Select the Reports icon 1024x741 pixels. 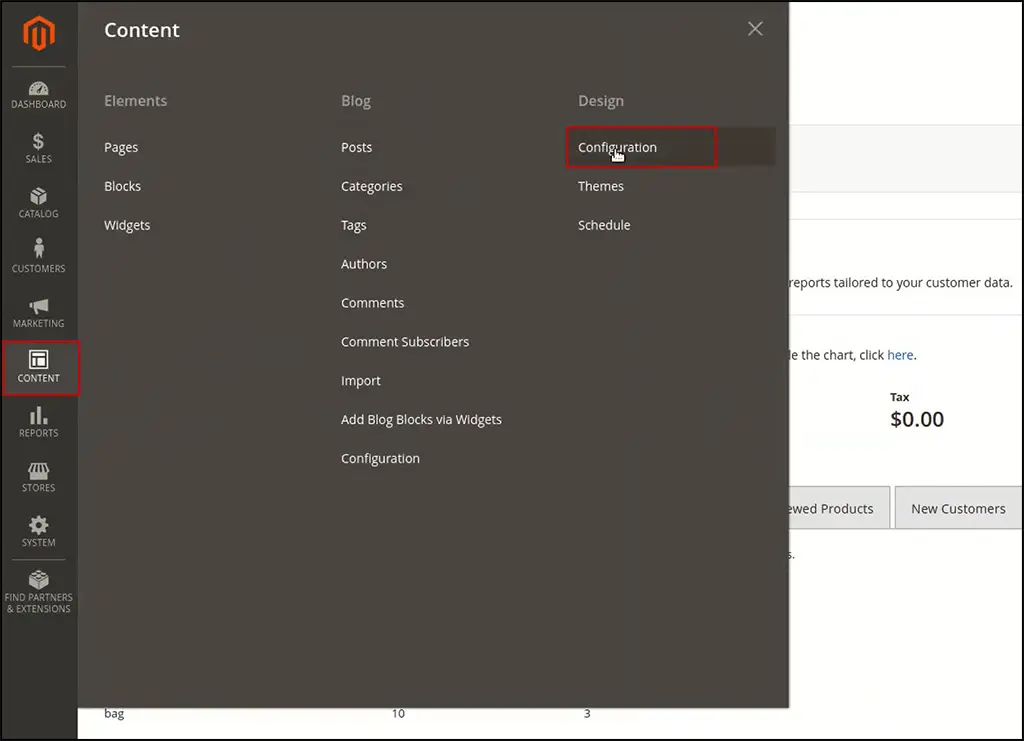(x=38, y=422)
